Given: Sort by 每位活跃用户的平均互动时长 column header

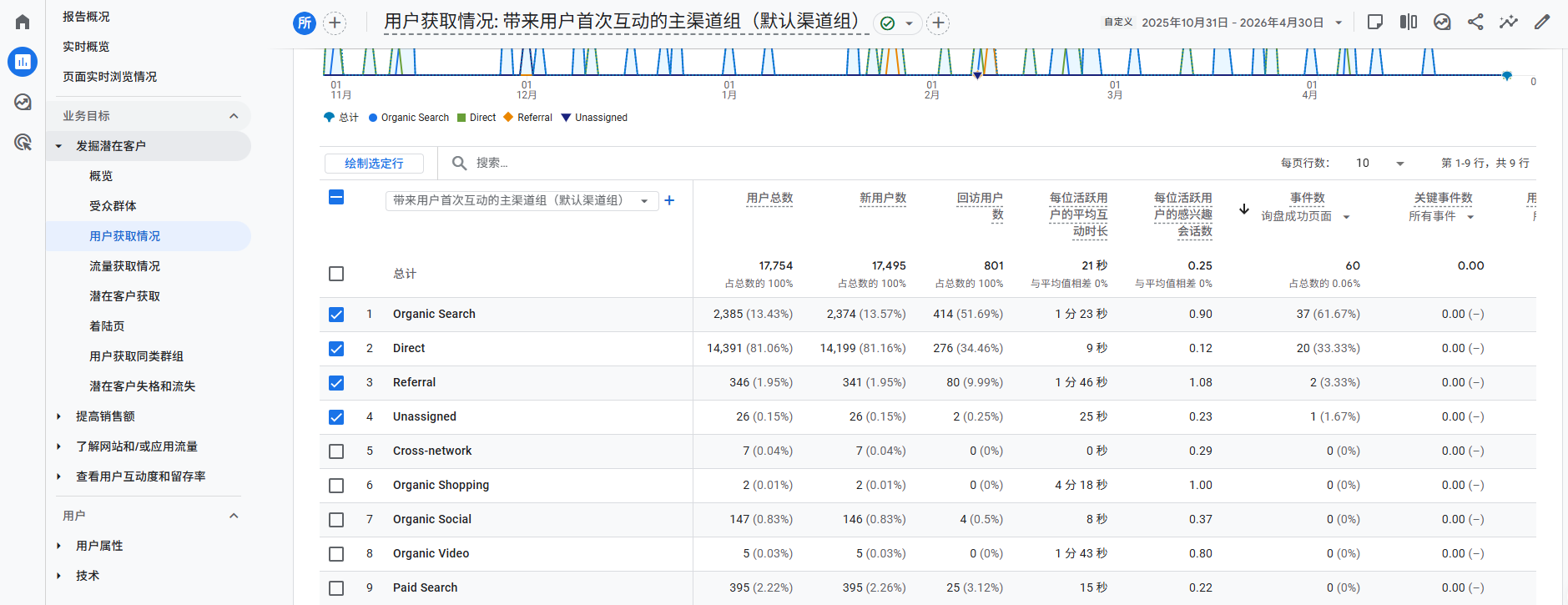Looking at the screenshot, I should pos(1078,214).
